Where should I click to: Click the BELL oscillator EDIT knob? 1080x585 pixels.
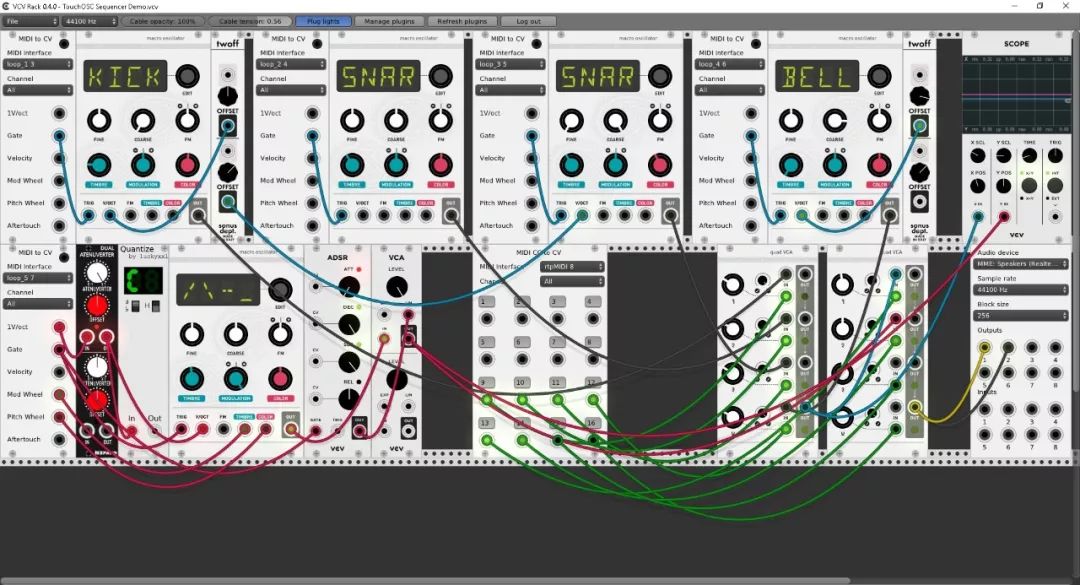(x=879, y=76)
